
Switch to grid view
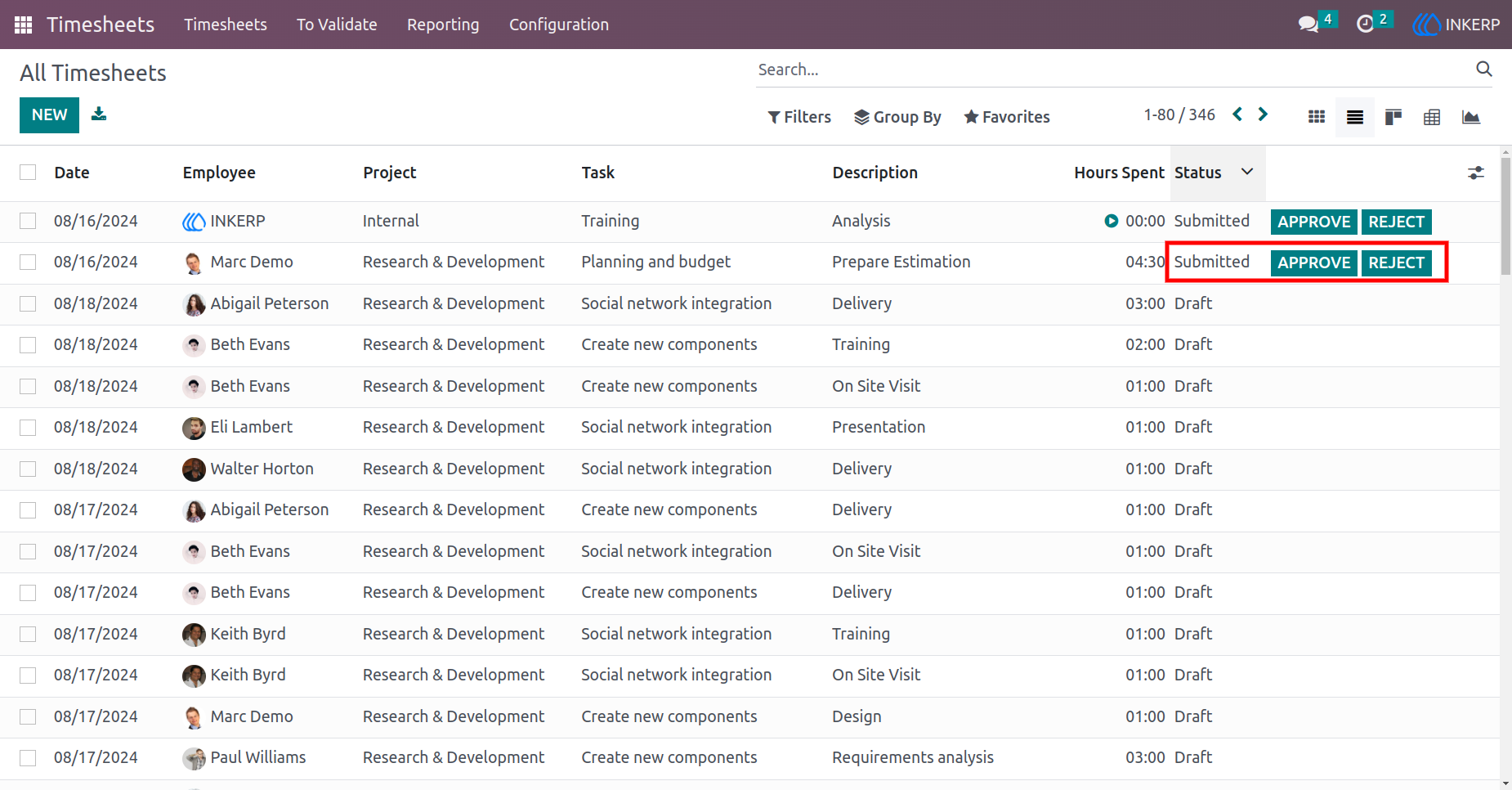click(1317, 117)
